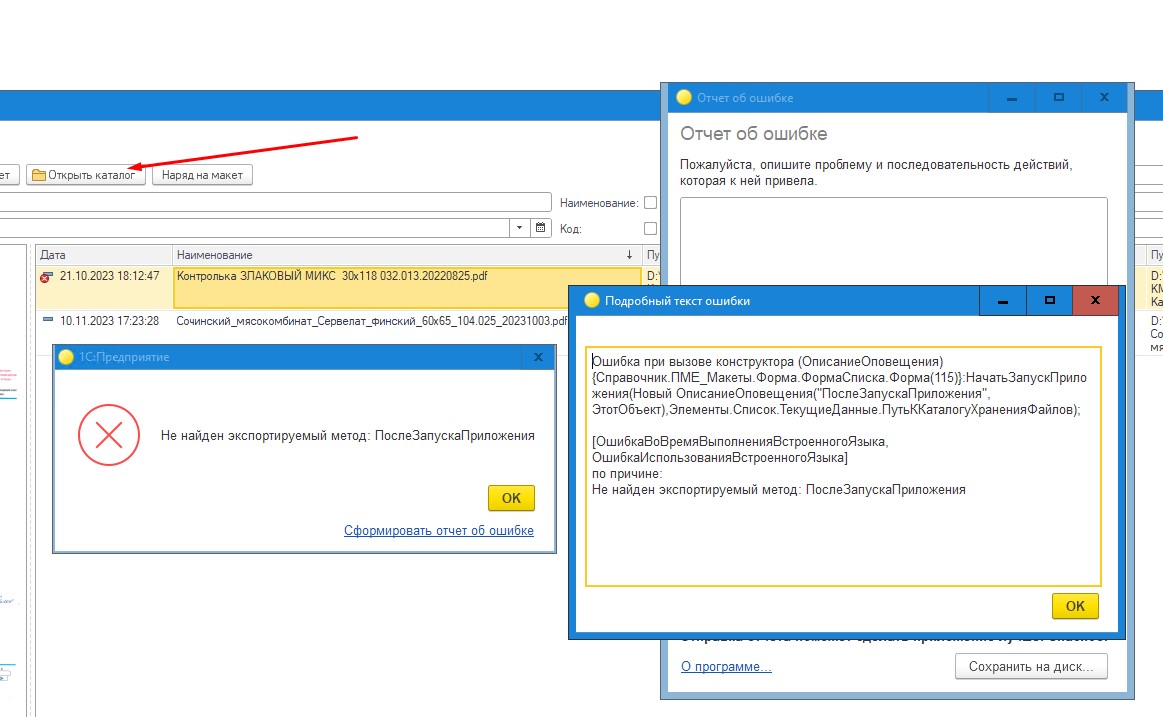Maximize the Подробный текст ошибки window
Viewport: 1163px width, 717px height.
pyautogui.click(x=1050, y=300)
